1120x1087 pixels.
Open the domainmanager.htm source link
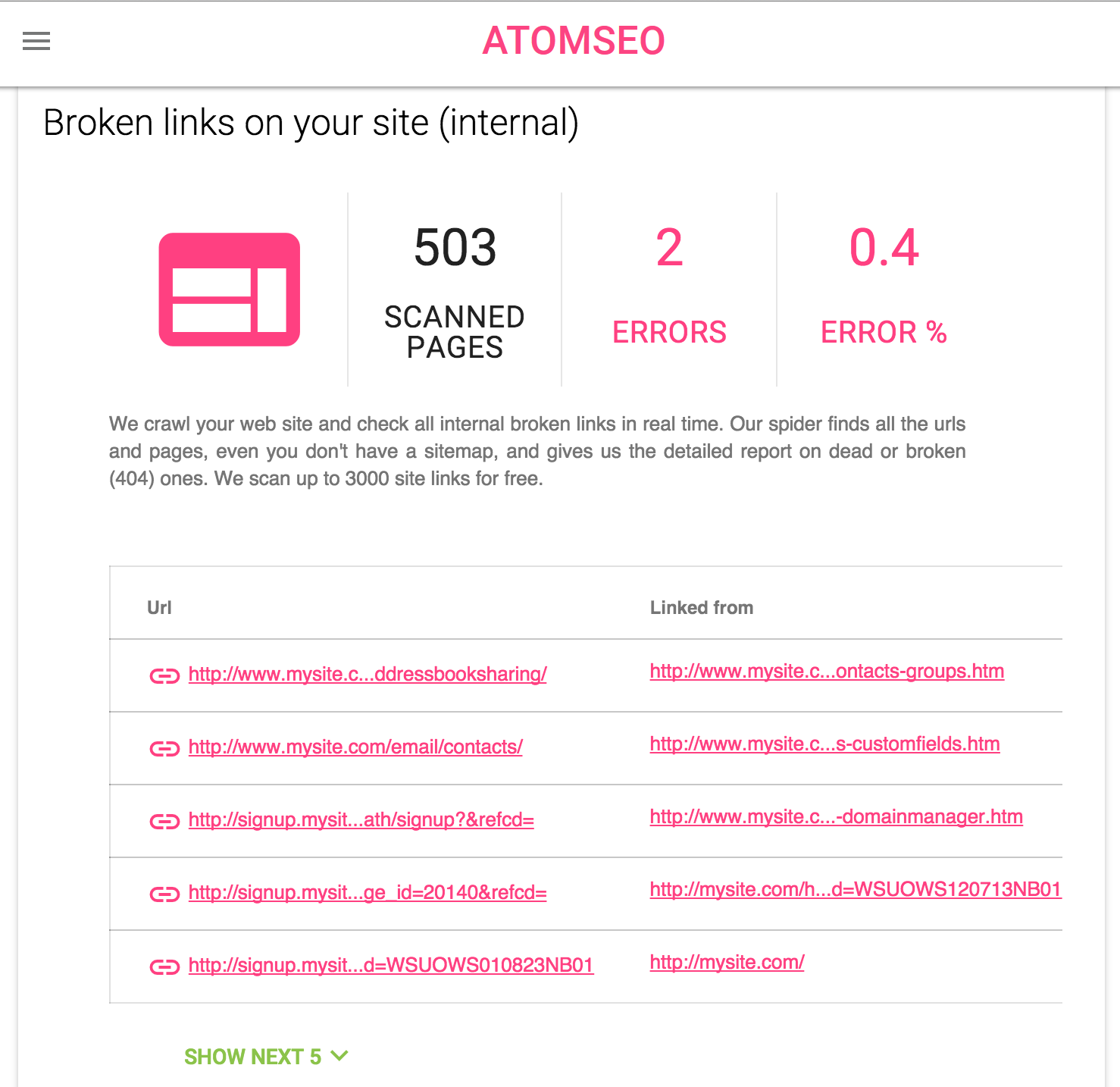coord(835,817)
